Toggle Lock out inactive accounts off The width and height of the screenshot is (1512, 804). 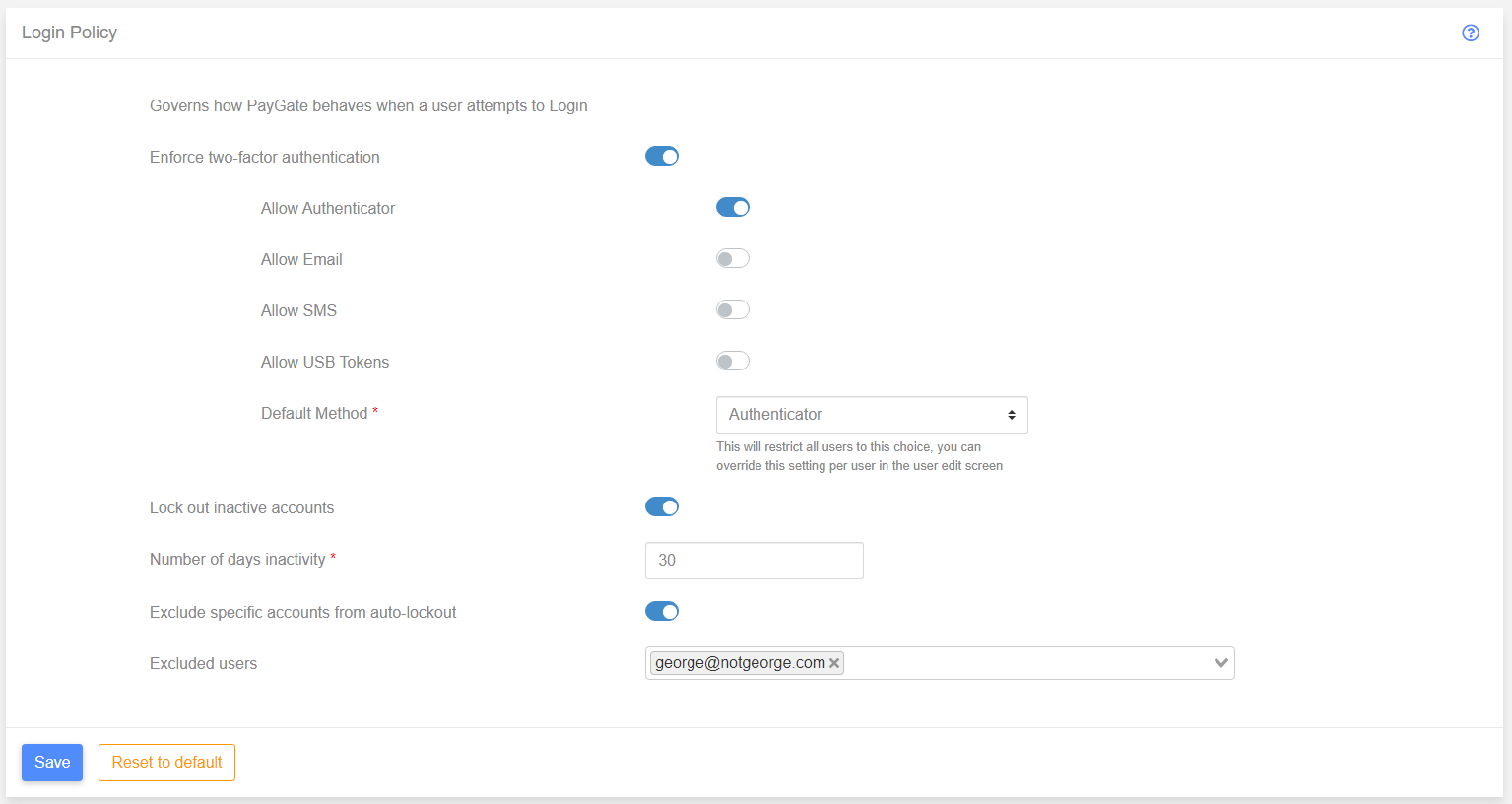(x=662, y=507)
